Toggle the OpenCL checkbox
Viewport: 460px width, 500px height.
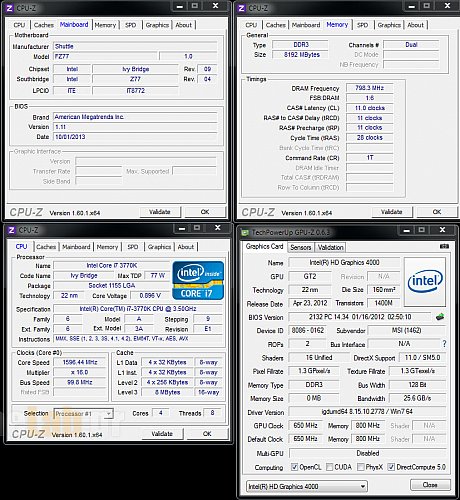coord(294,467)
